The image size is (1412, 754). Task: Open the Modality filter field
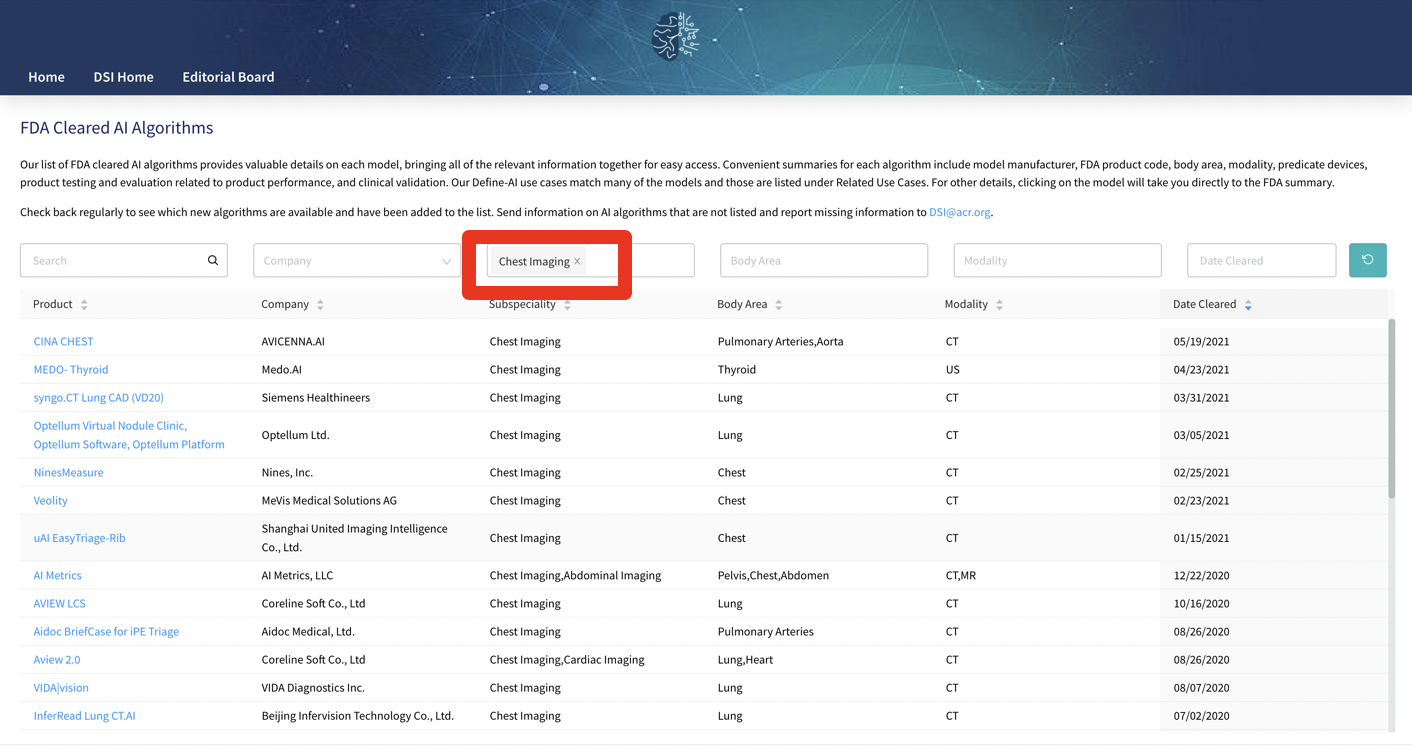pos(1057,260)
